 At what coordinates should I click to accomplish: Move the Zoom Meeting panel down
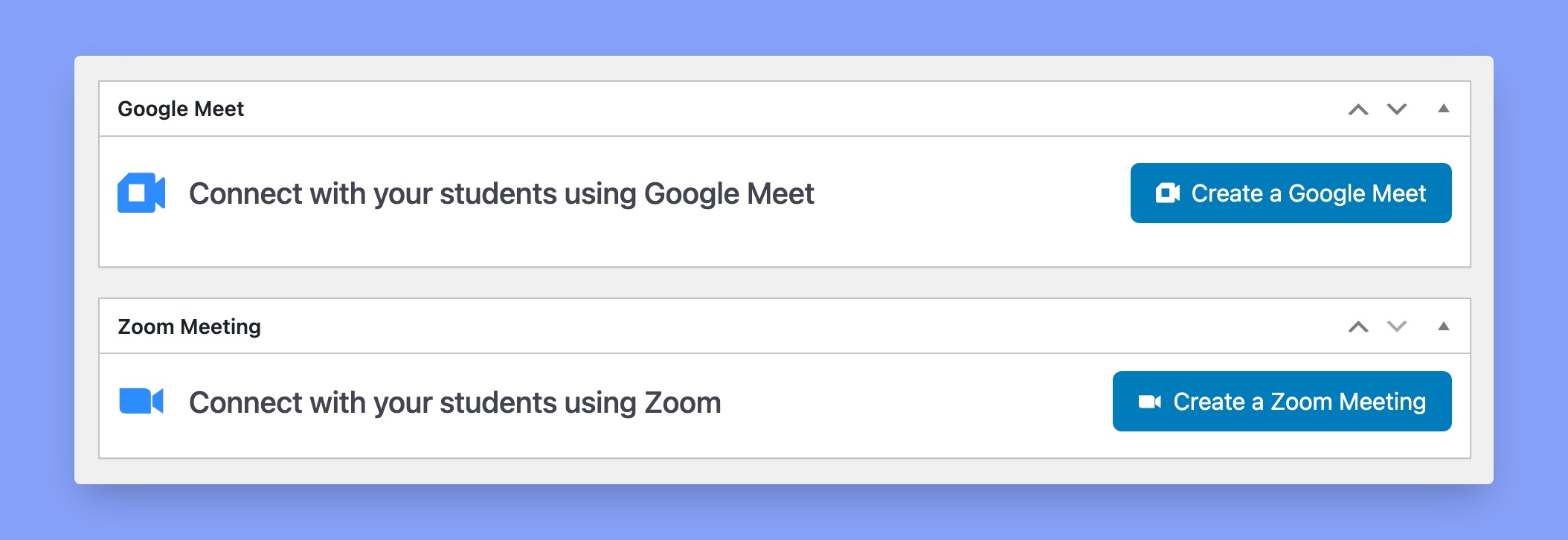point(1397,327)
